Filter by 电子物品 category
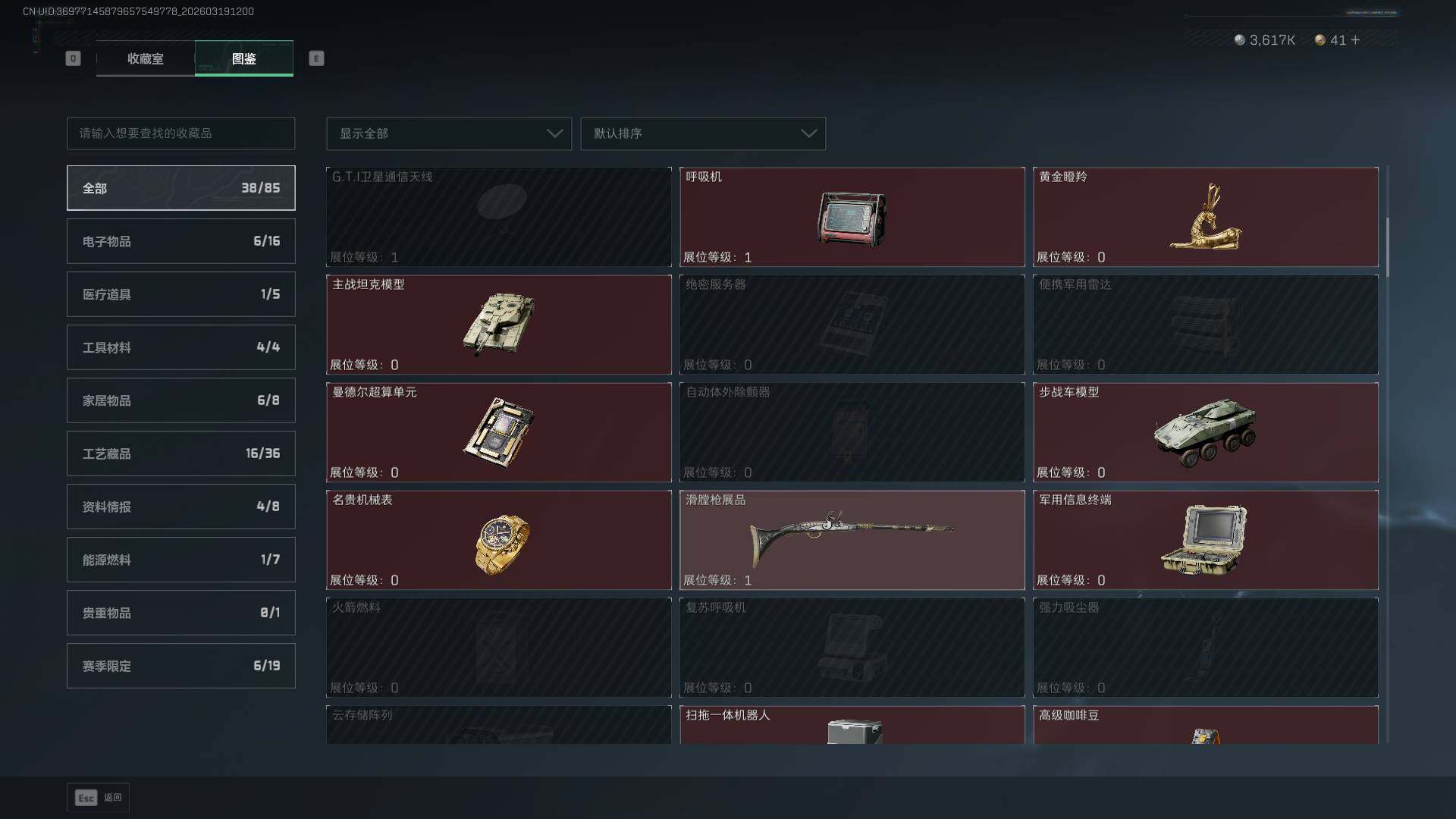Screen dimensions: 1456x819 click(181, 241)
